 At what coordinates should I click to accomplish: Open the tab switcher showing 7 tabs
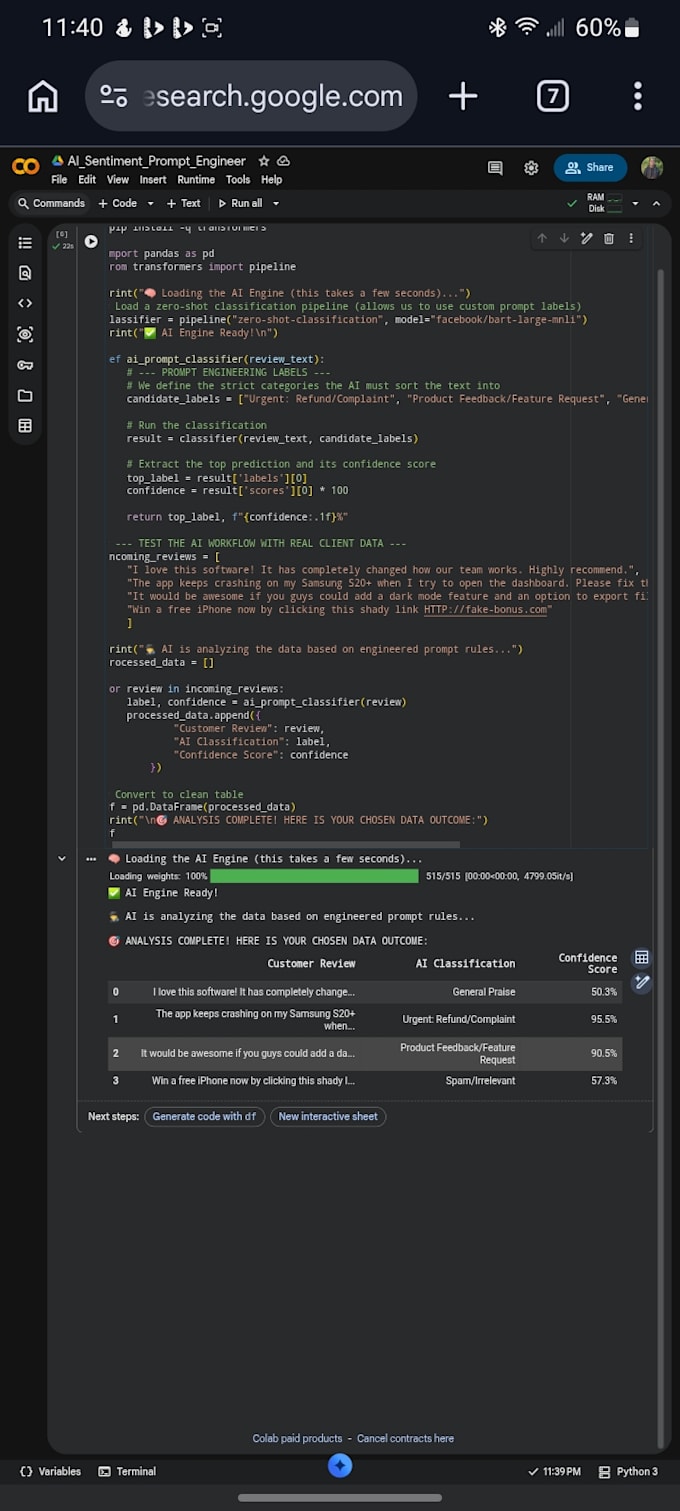point(553,96)
